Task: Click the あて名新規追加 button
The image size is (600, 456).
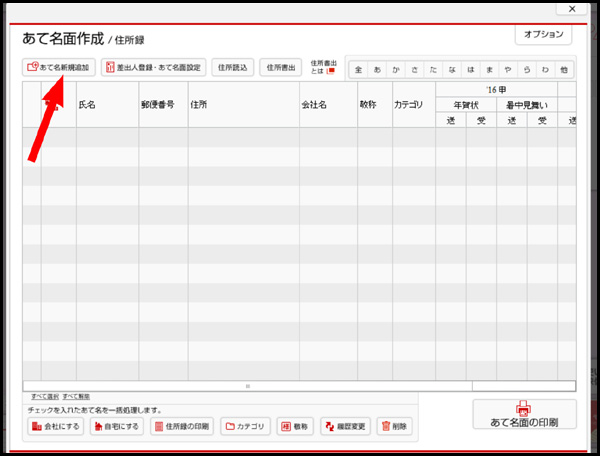Action: click(59, 67)
